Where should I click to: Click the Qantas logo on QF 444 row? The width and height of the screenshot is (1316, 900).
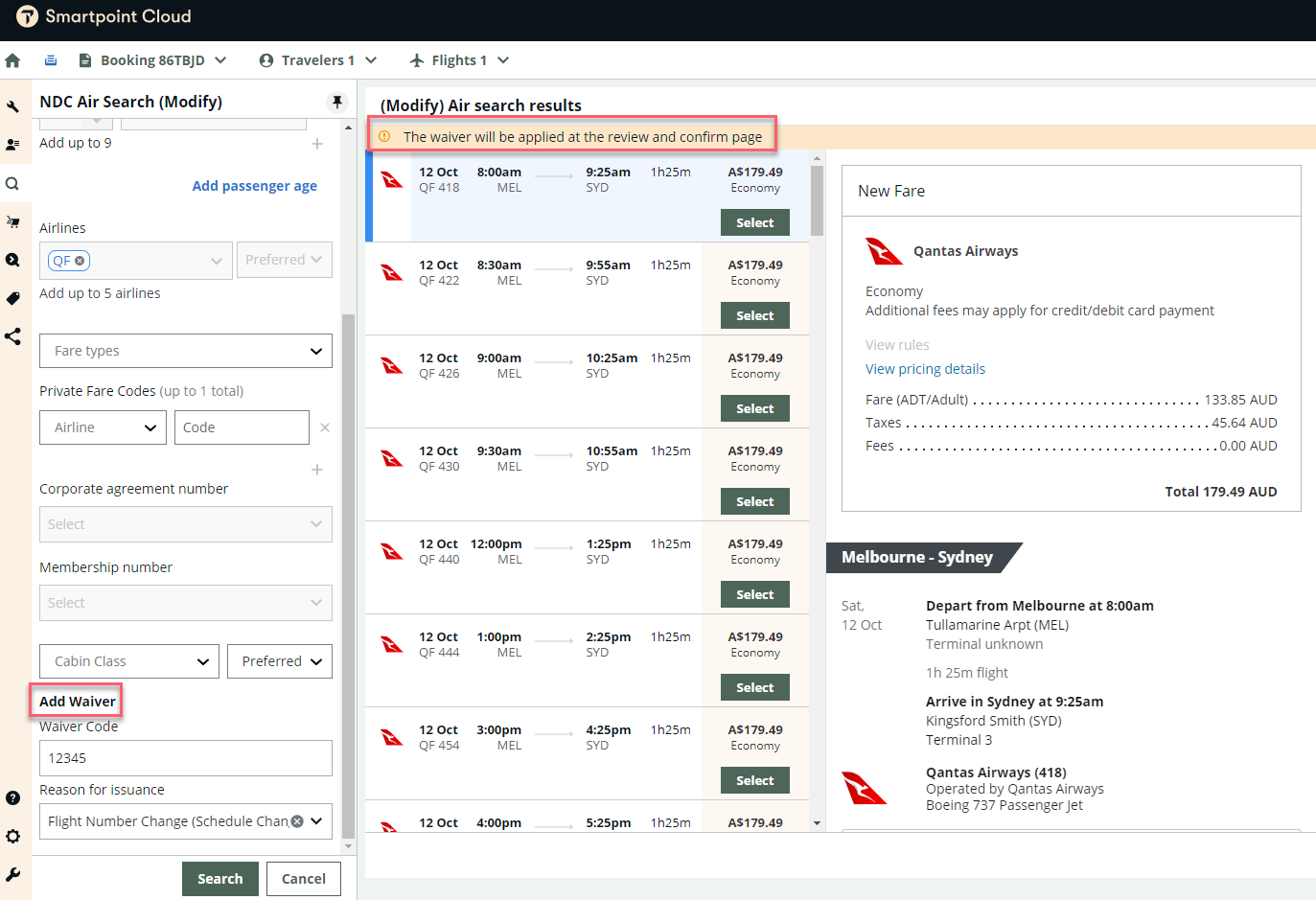[392, 644]
